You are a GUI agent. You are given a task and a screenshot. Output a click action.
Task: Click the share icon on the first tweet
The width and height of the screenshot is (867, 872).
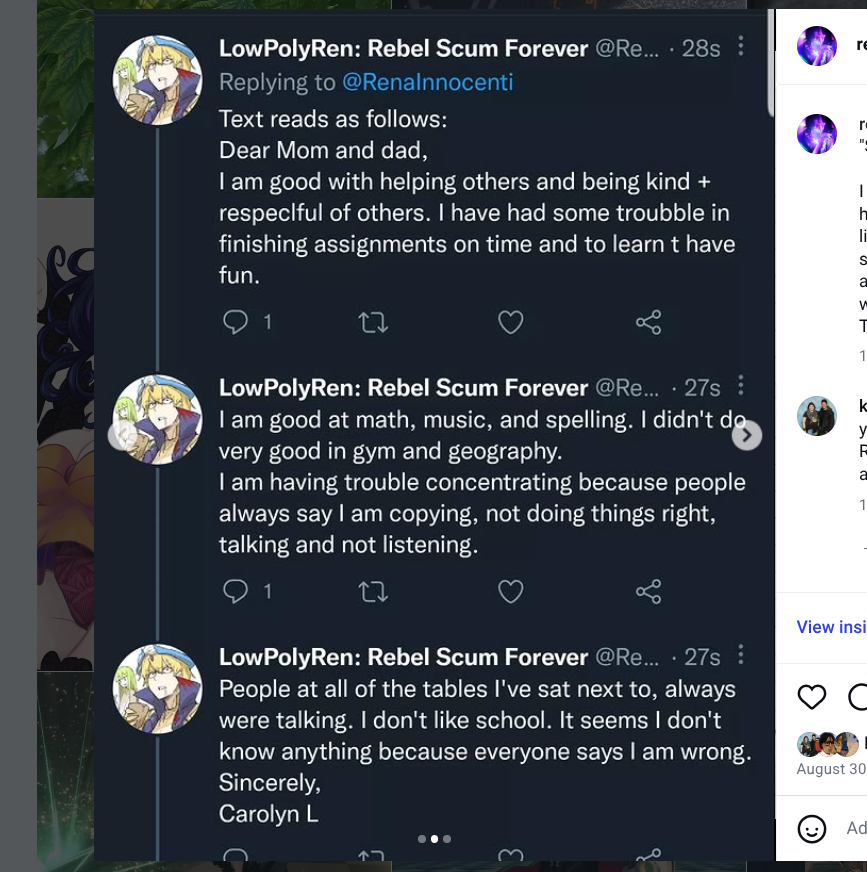pos(648,322)
